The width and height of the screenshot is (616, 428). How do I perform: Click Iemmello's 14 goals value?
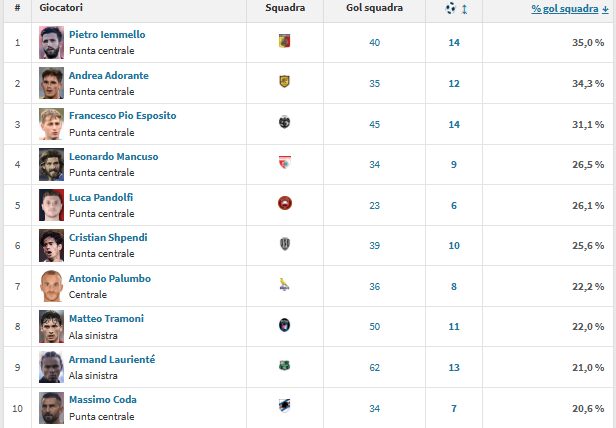click(x=454, y=42)
